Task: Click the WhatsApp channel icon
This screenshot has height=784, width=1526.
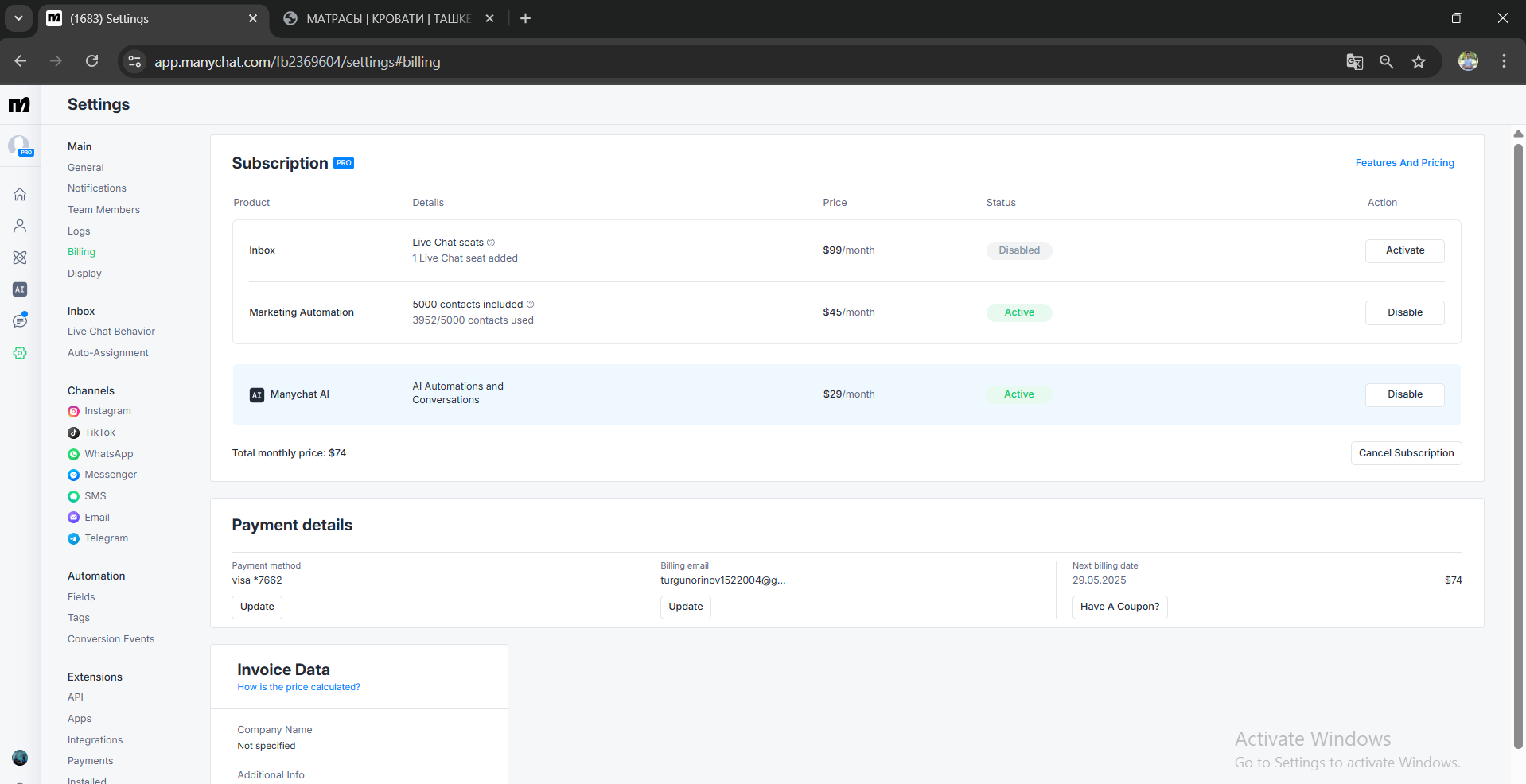Action: click(73, 454)
